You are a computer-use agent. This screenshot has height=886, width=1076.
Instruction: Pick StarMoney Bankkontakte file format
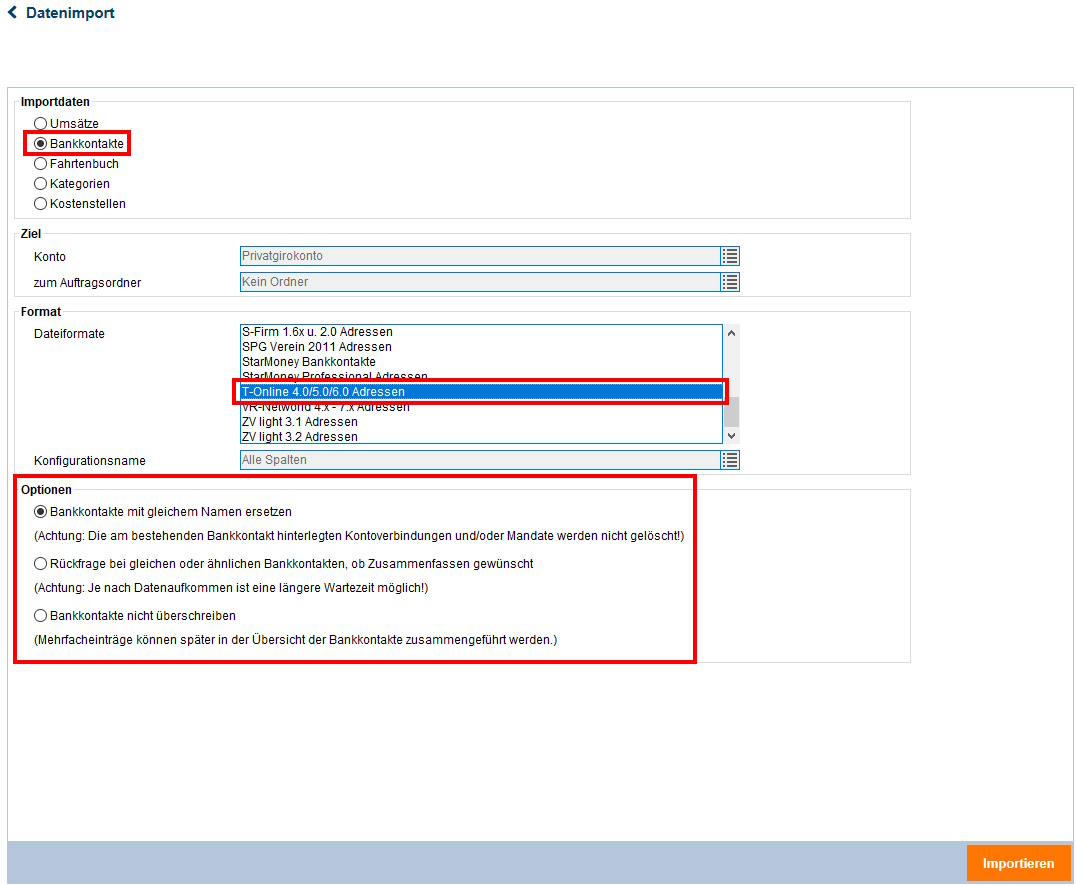coord(308,362)
